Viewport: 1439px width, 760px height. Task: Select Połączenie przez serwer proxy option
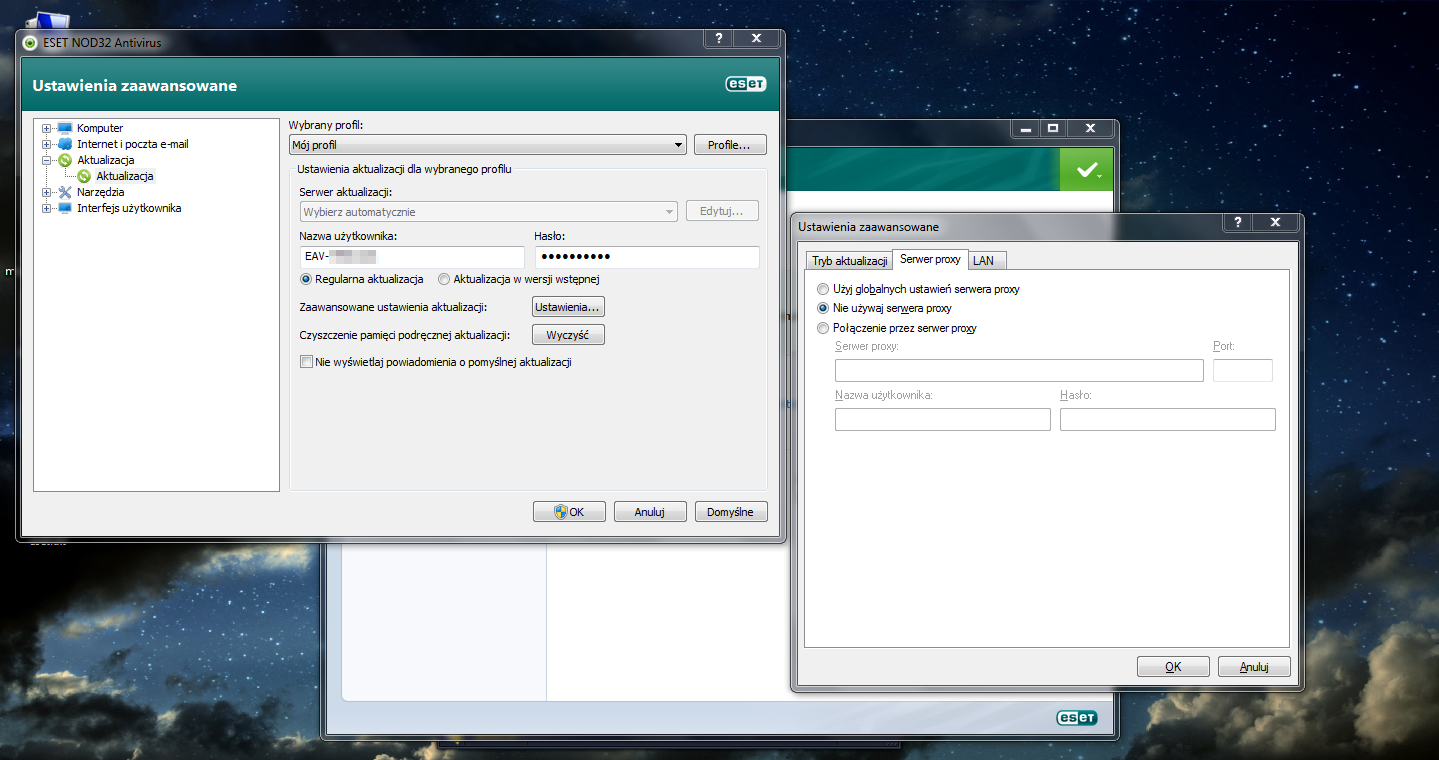tap(823, 328)
